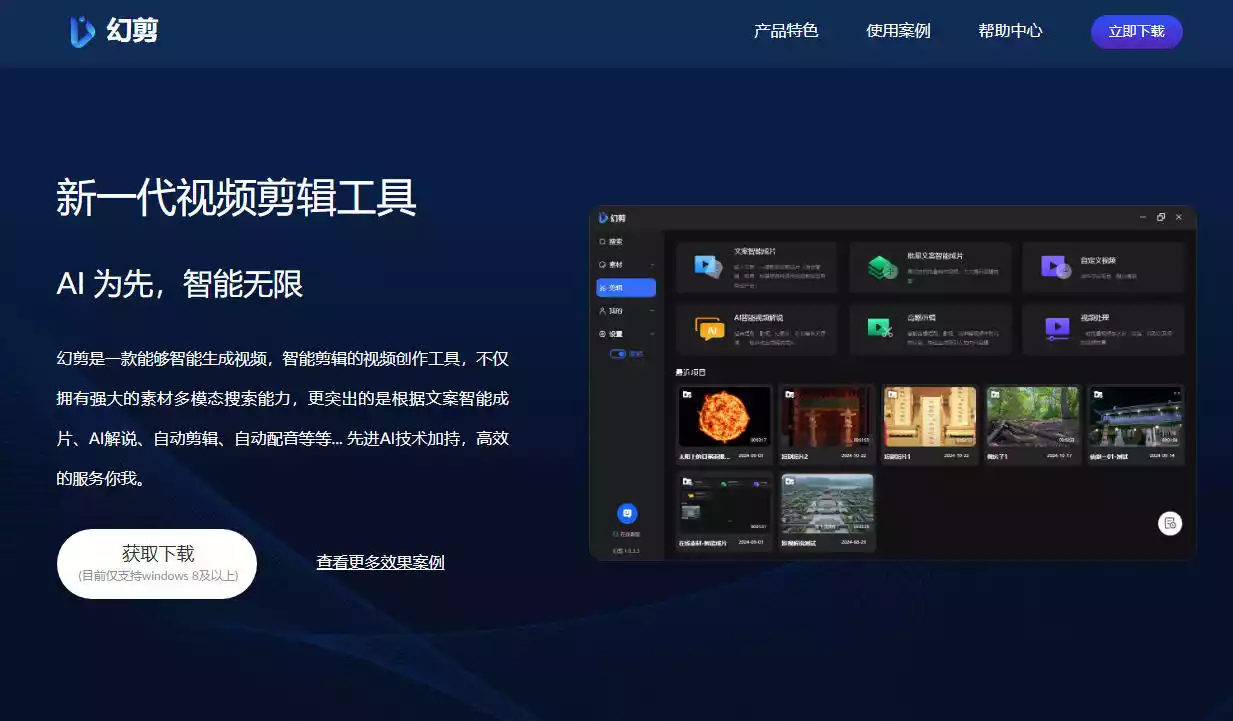
Task: Click the person icon beside 我的
Action: coord(602,311)
